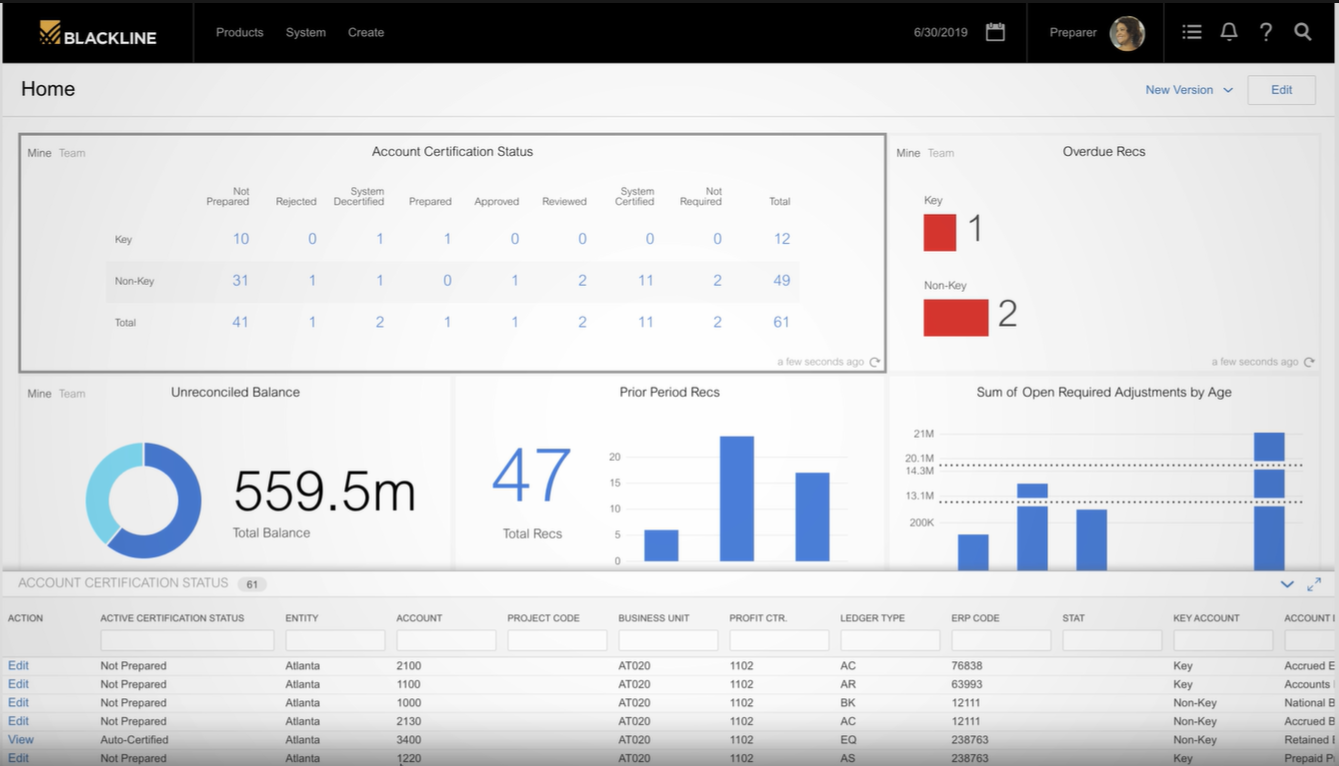Viewport: 1339px width, 766px height.
Task: Open the View link on the Auto-Certified row
Action: [21, 739]
